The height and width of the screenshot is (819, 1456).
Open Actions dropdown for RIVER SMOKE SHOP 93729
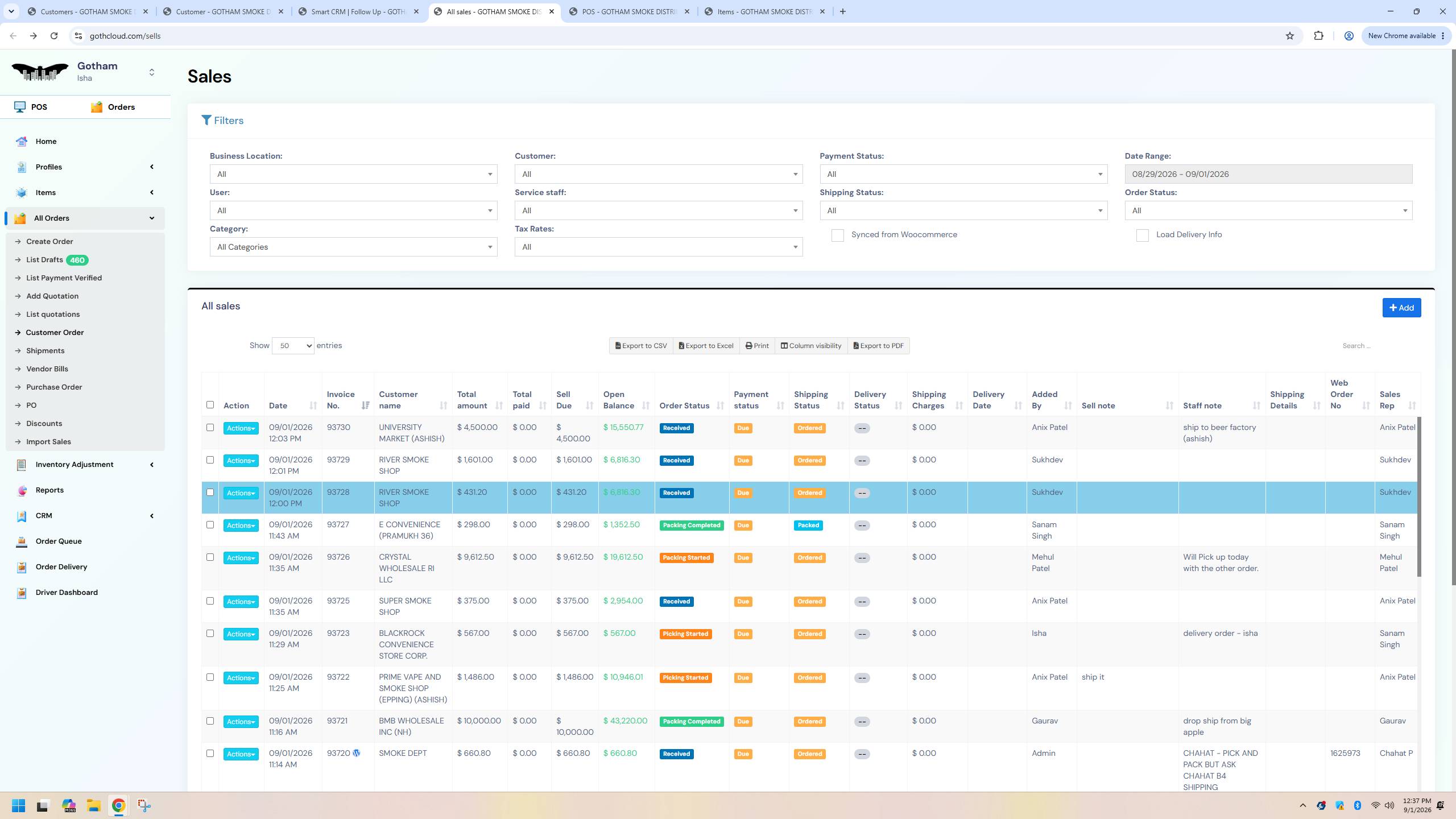pyautogui.click(x=241, y=461)
